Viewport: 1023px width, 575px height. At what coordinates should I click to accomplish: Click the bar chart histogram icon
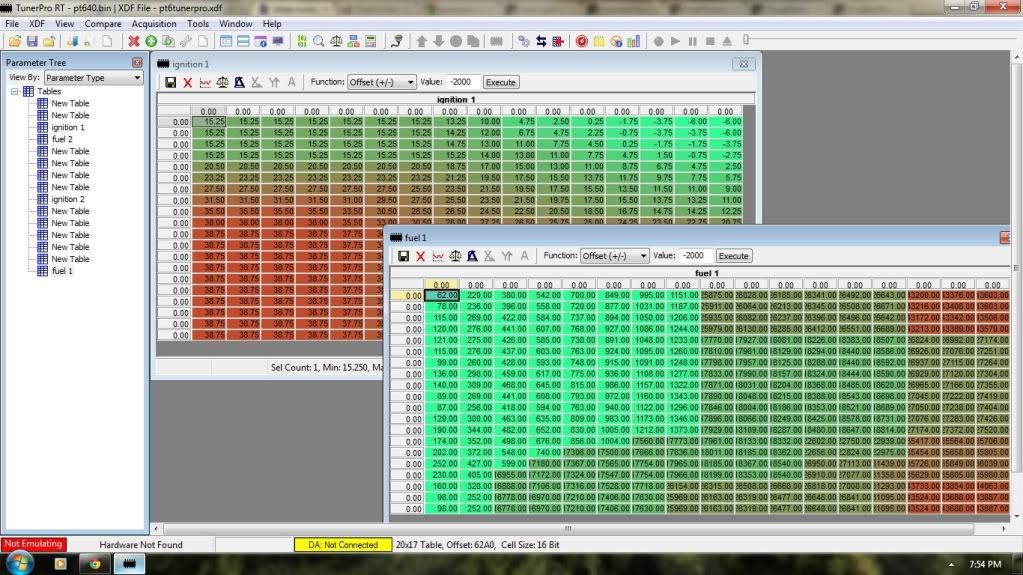coord(634,41)
